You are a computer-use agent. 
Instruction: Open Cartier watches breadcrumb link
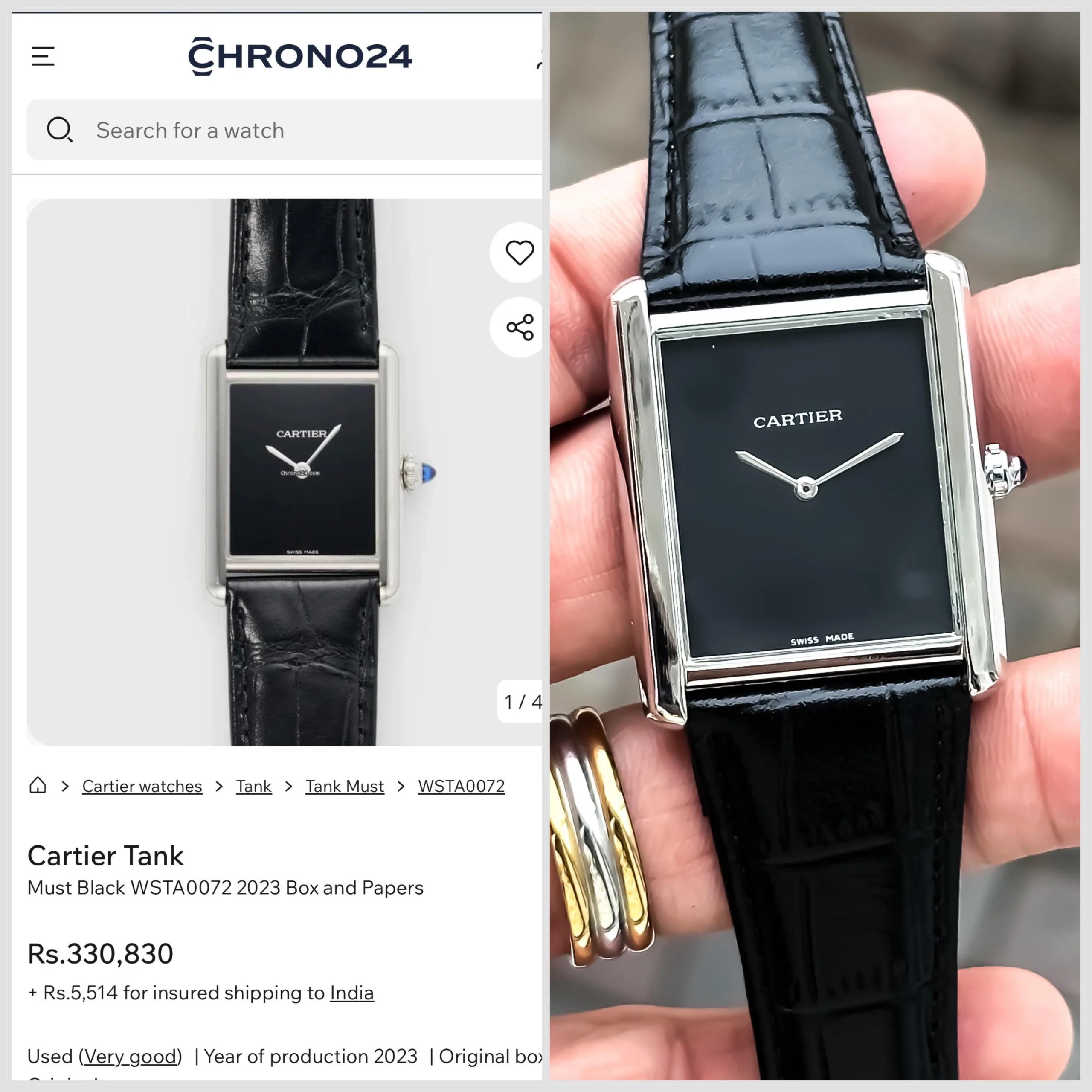(x=142, y=786)
